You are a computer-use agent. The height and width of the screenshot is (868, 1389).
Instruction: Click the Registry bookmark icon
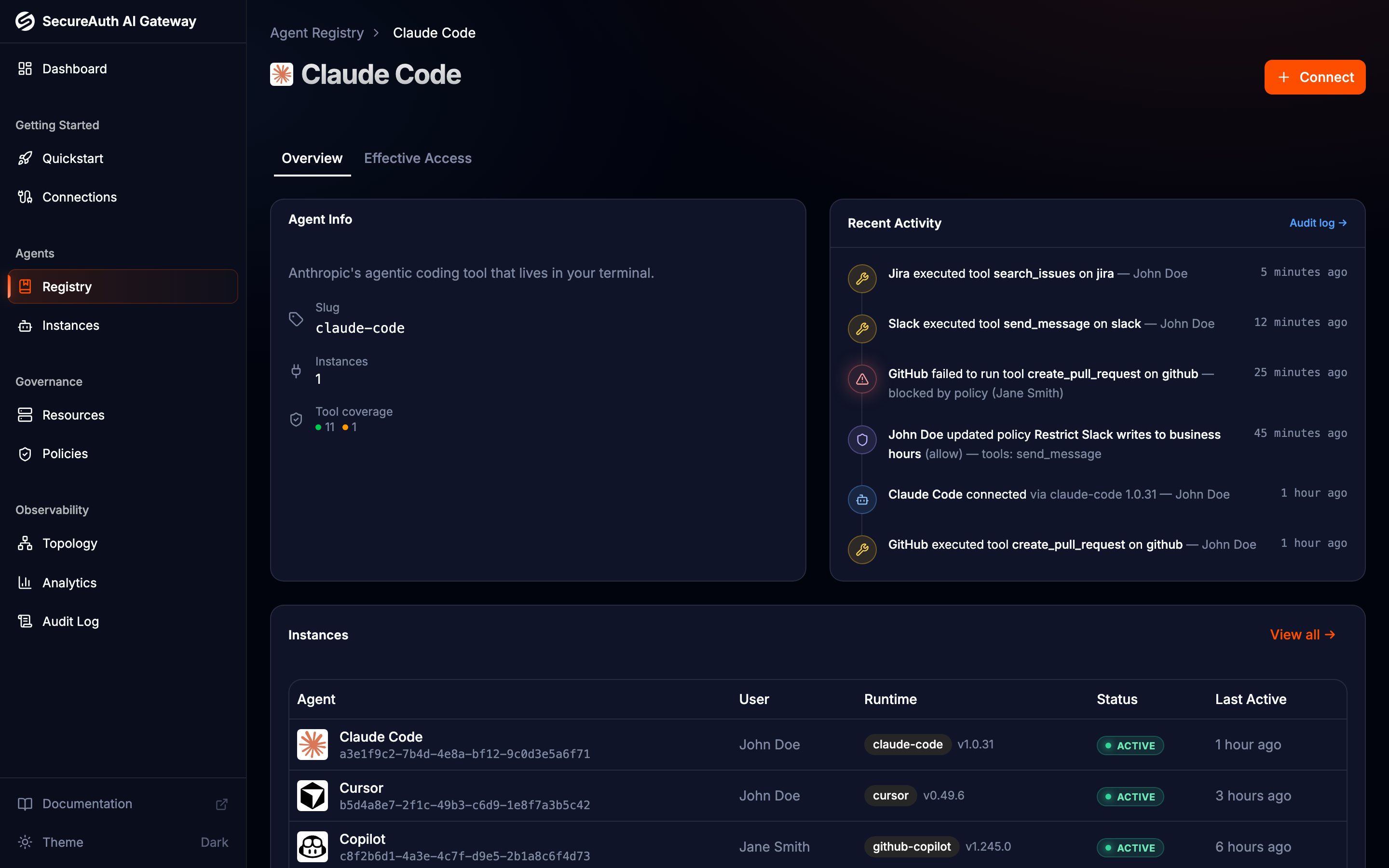[25, 286]
